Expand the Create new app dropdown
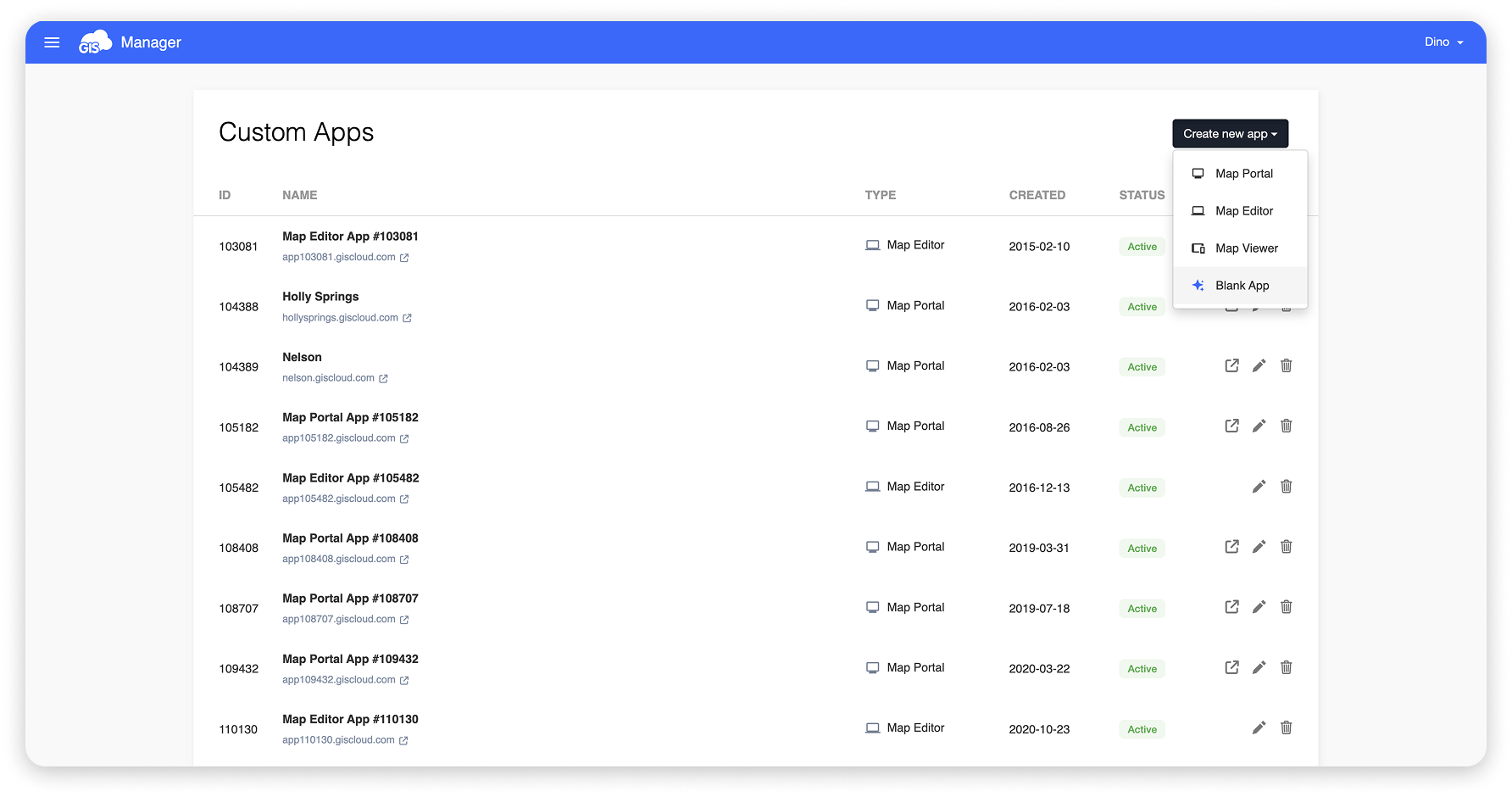Viewport: 1512px width, 797px height. [1230, 134]
